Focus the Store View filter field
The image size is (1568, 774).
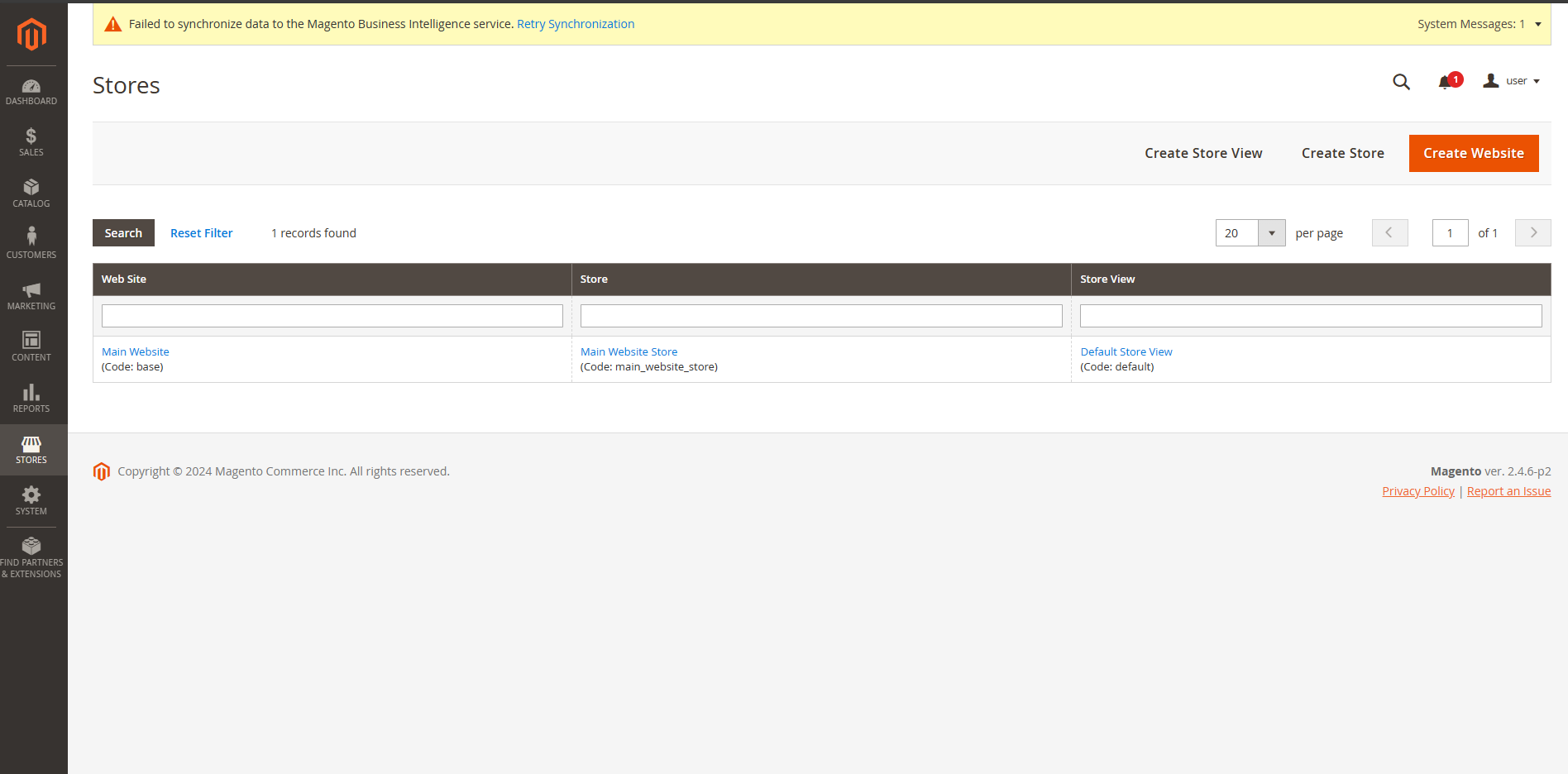pos(1311,316)
